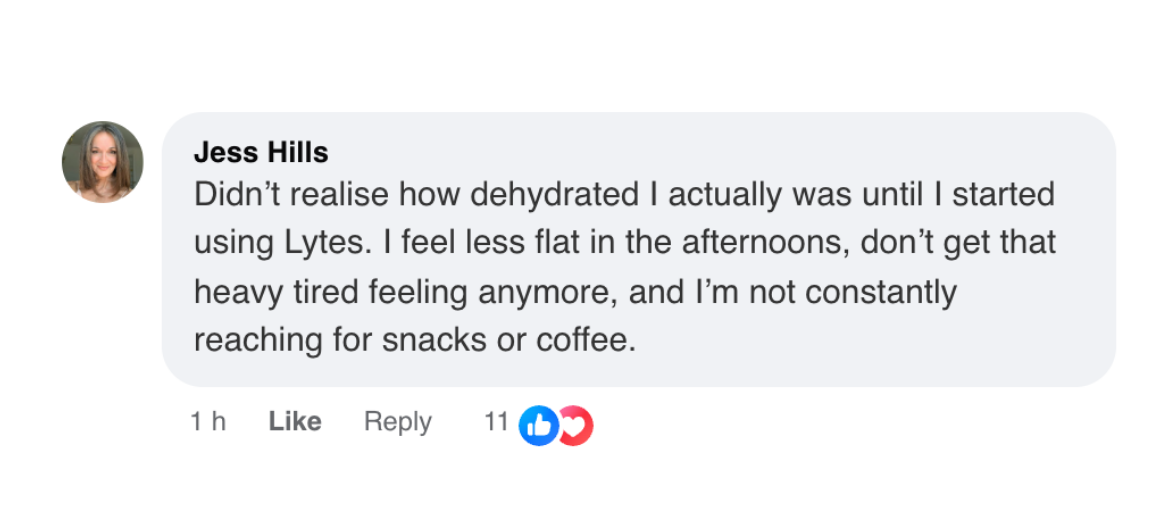Click the '1 h' comment timestamp
Viewport: 1169px width, 532px height.
pyautogui.click(x=208, y=422)
